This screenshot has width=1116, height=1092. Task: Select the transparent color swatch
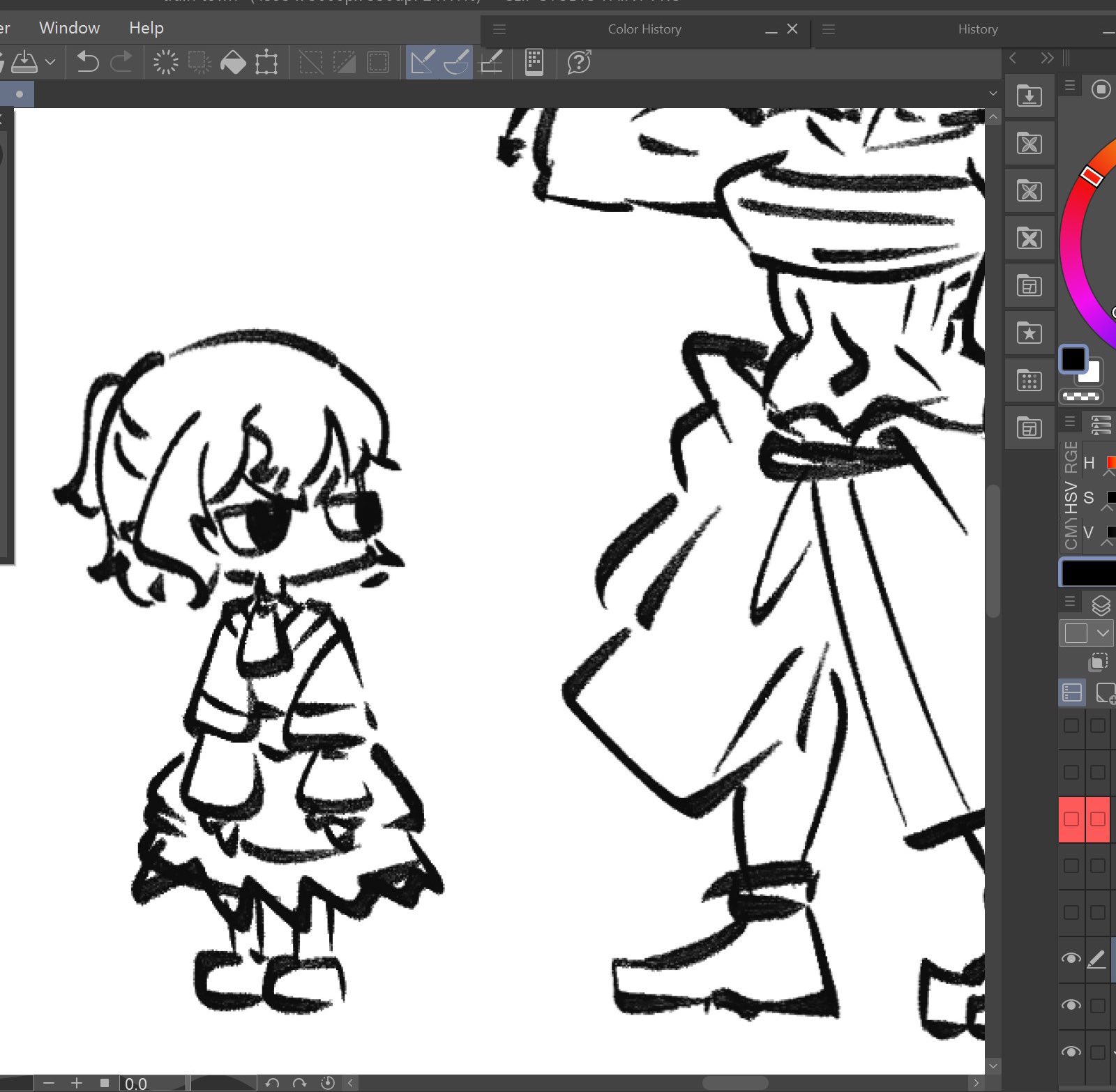point(1080,396)
